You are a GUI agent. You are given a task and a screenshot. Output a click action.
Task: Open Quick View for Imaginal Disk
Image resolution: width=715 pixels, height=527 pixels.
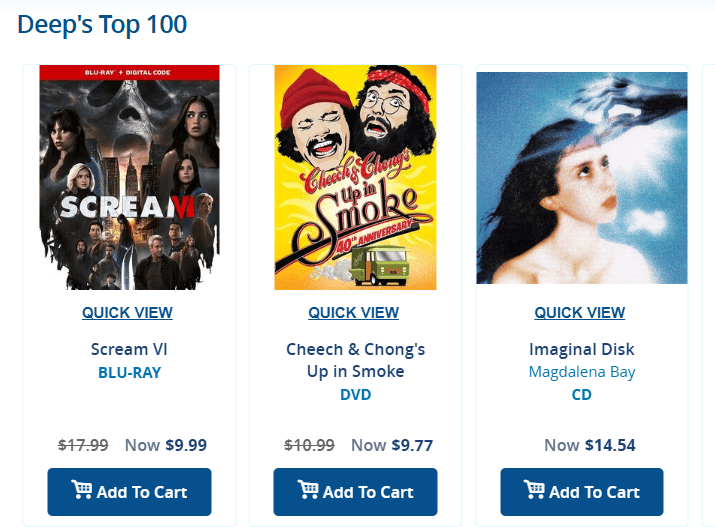(x=580, y=313)
